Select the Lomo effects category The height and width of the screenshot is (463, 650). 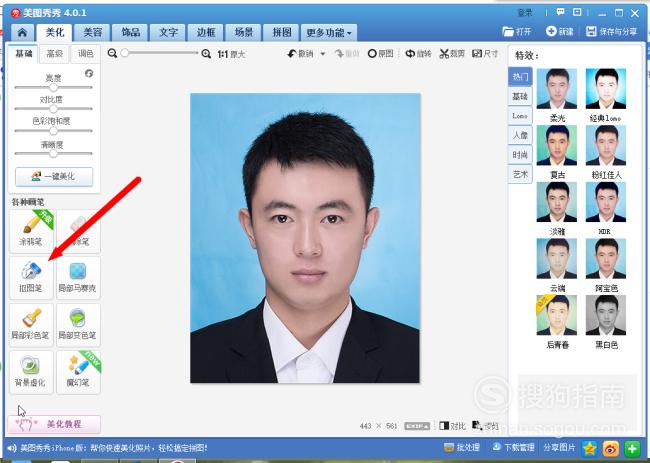[520, 116]
